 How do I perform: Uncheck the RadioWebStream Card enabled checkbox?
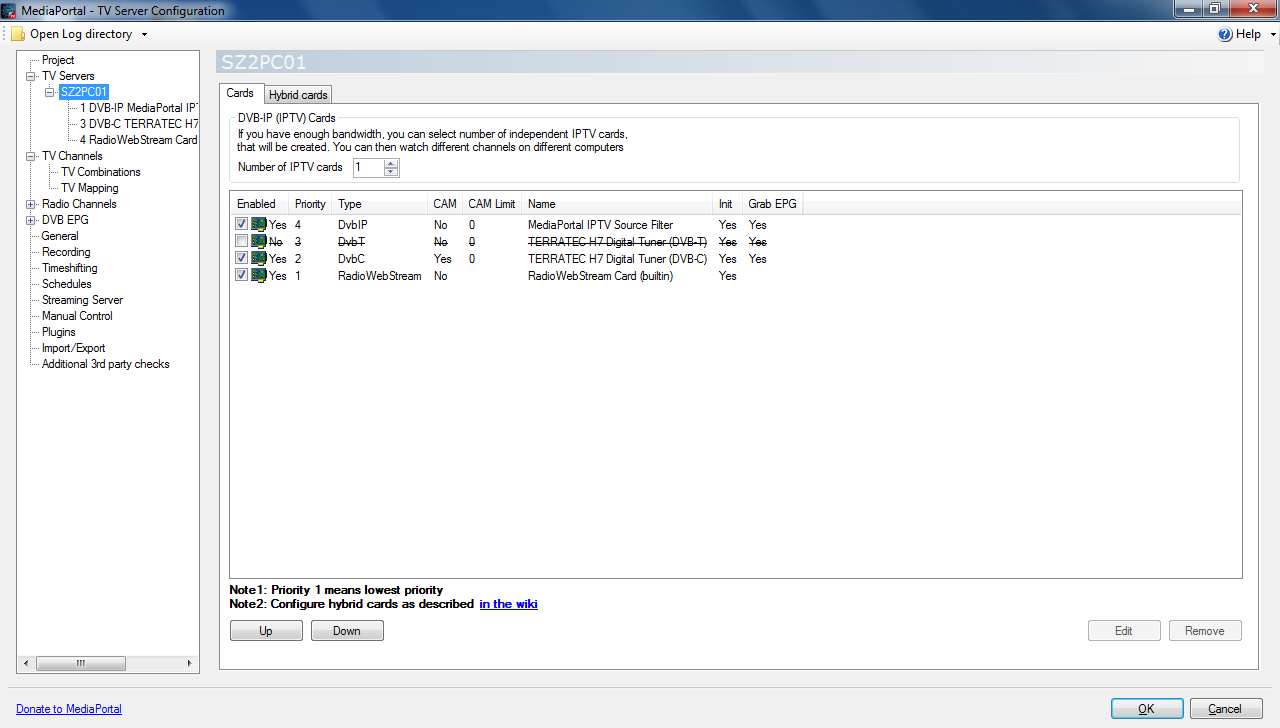(241, 276)
